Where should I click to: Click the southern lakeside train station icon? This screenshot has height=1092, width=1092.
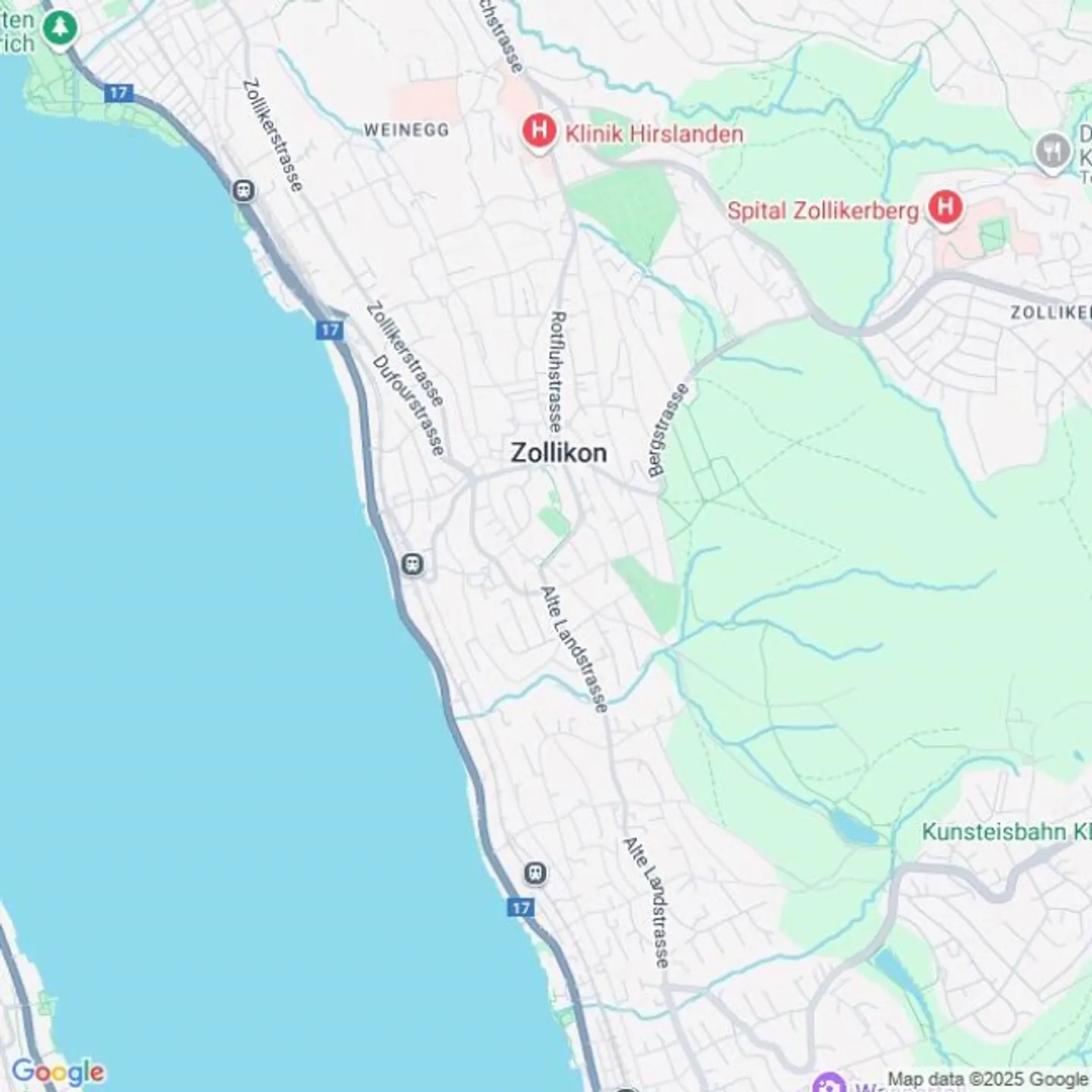535,873
